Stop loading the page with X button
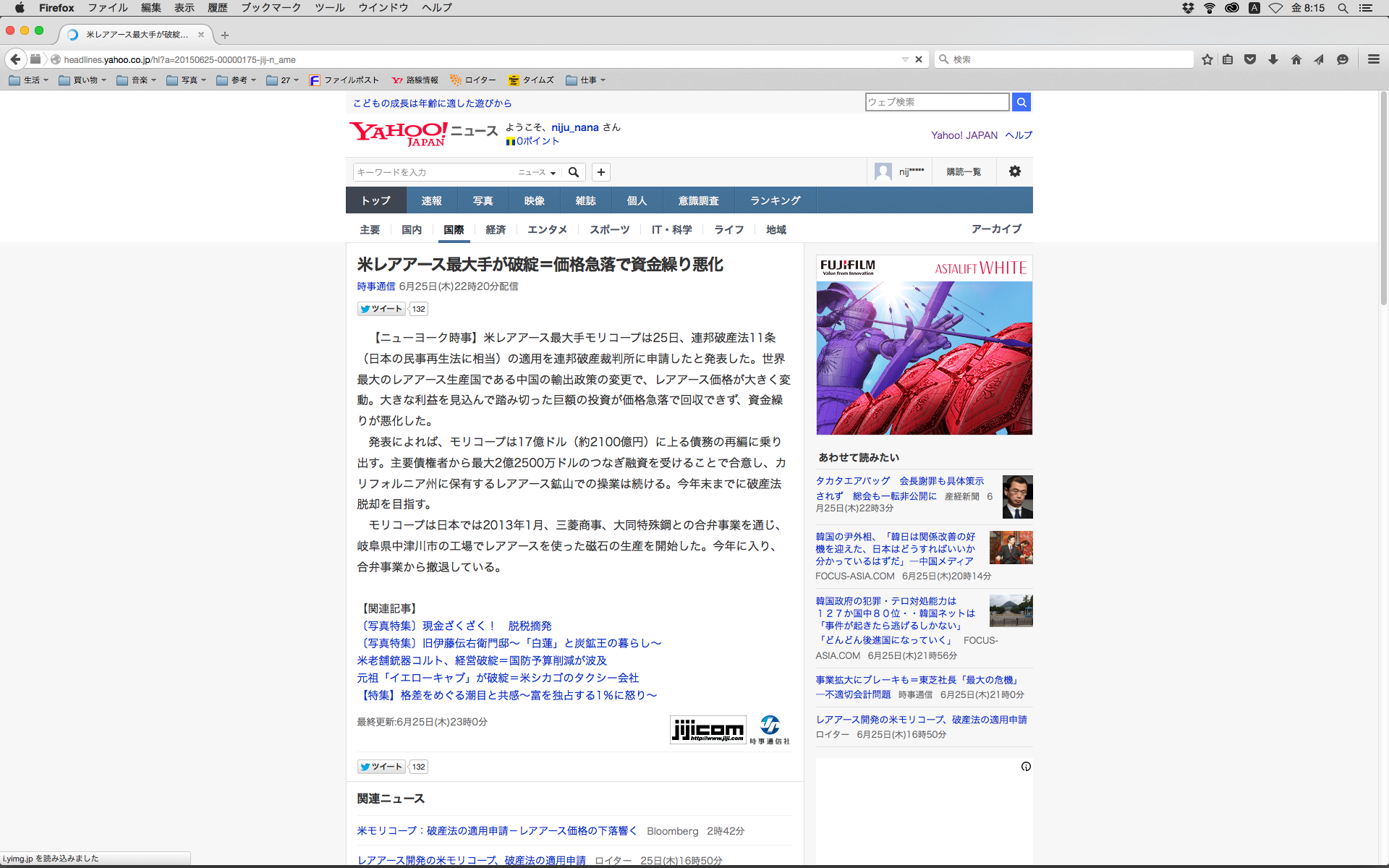1389x868 pixels. pyautogui.click(x=919, y=60)
